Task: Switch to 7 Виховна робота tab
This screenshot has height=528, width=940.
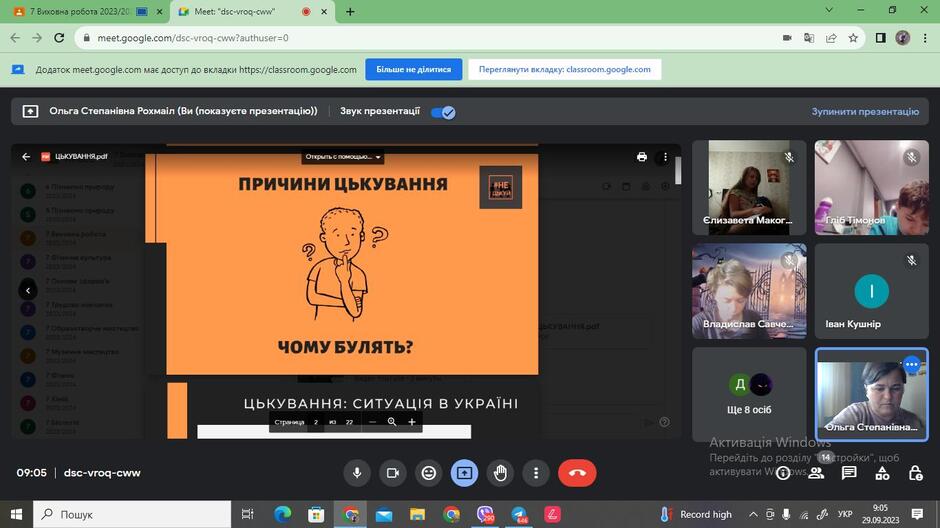Action: point(85,11)
